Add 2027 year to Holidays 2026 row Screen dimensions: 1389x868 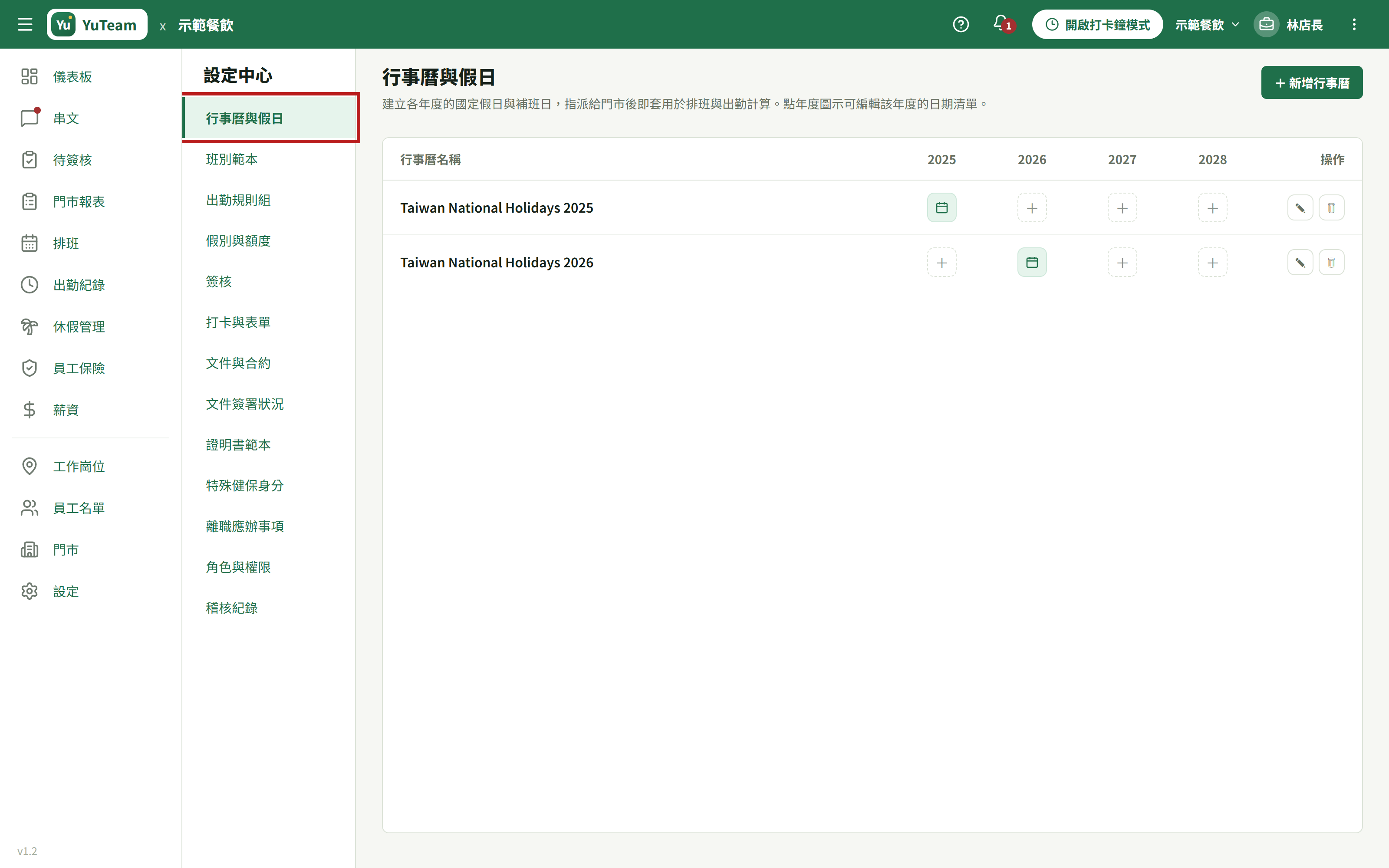coord(1122,262)
